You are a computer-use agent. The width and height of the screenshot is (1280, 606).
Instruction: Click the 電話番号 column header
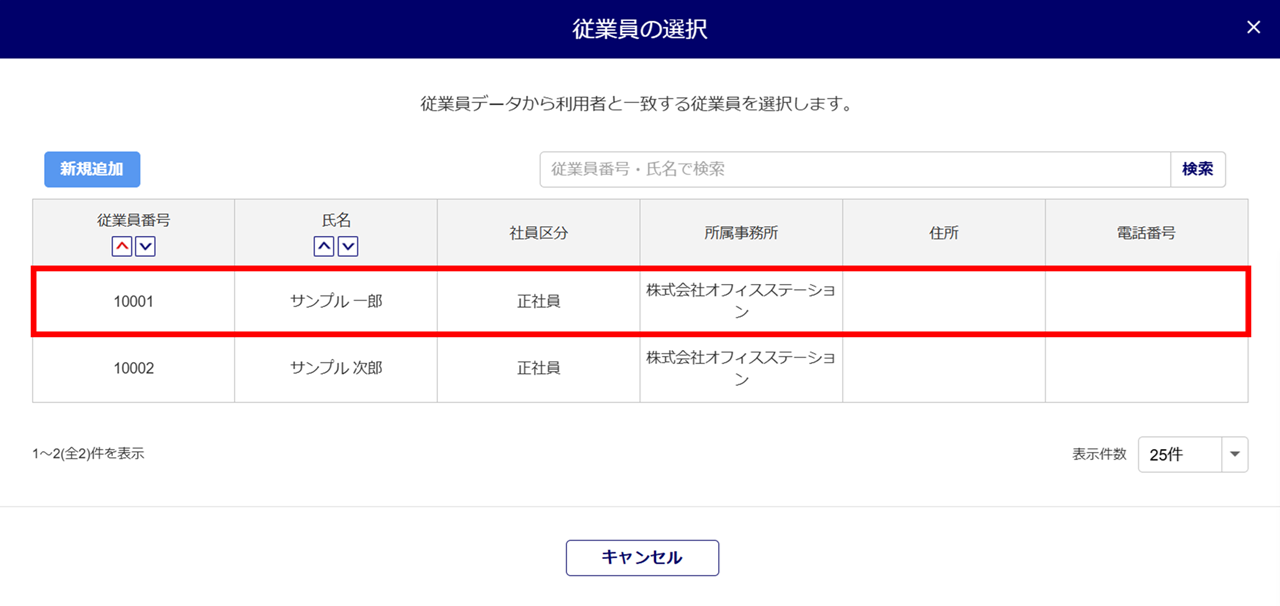tap(1146, 233)
